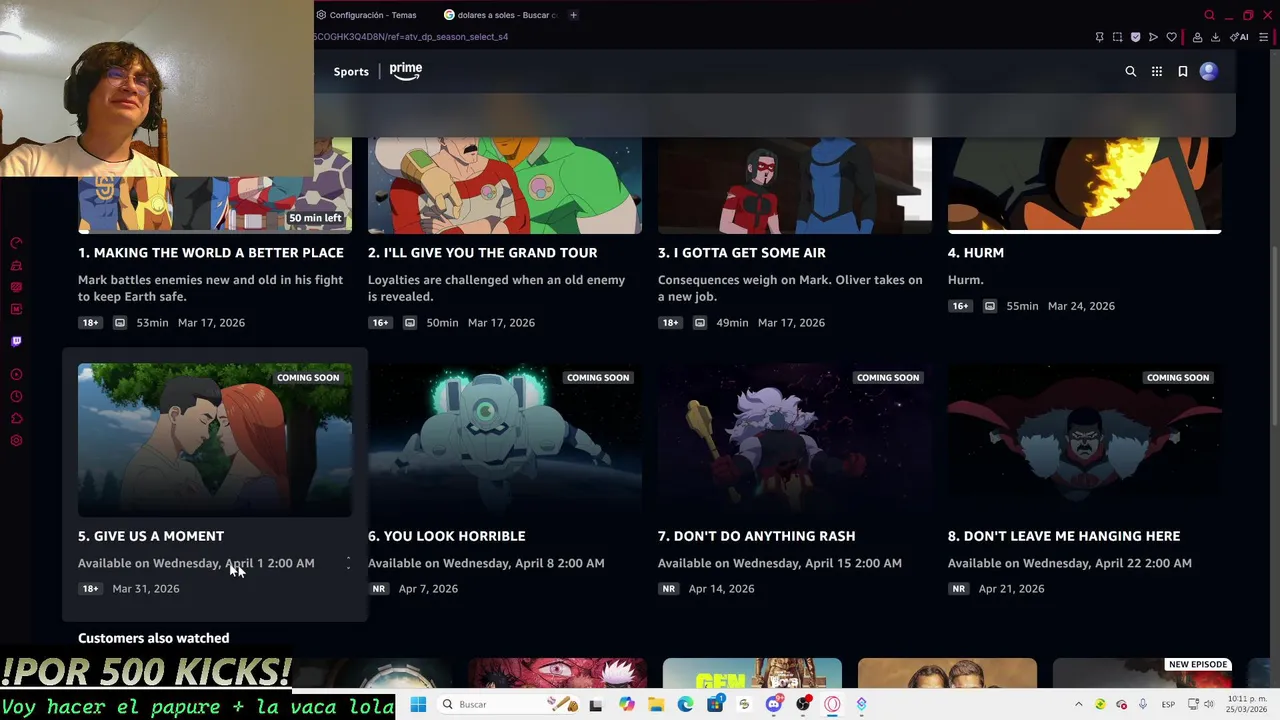Open Gen V card in Customers also watched
The image size is (1280, 720).
click(x=752, y=674)
